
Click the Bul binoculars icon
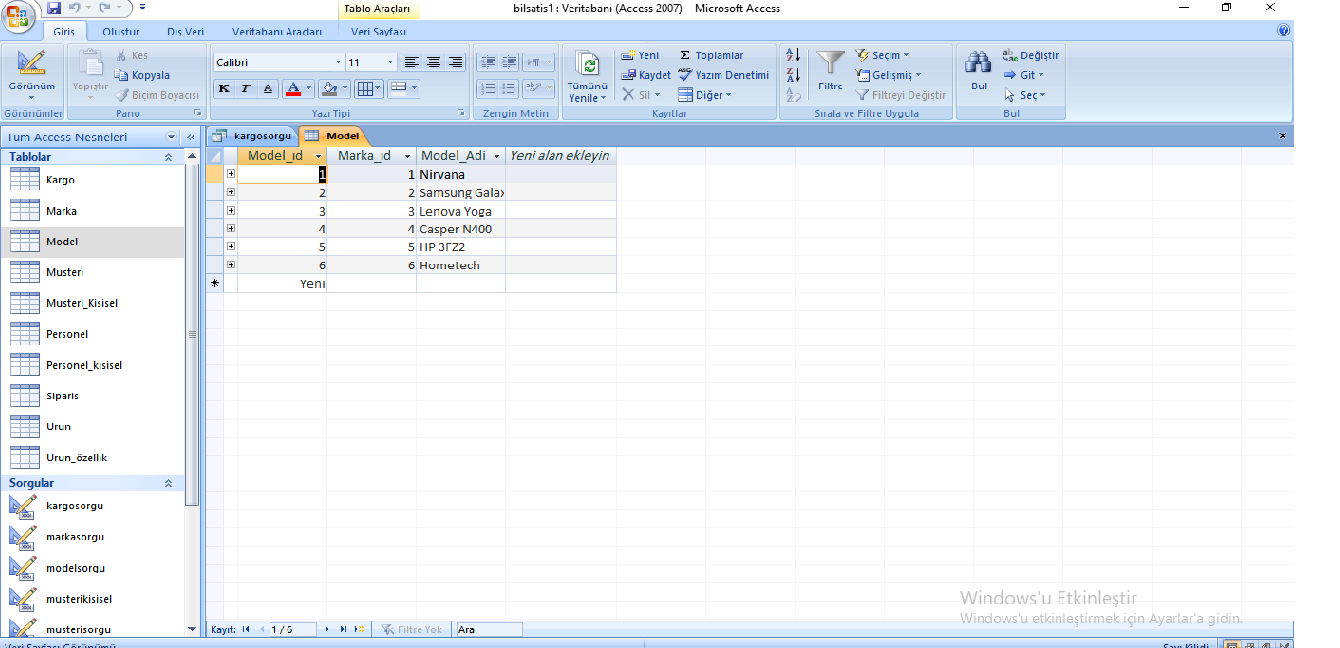coord(977,65)
